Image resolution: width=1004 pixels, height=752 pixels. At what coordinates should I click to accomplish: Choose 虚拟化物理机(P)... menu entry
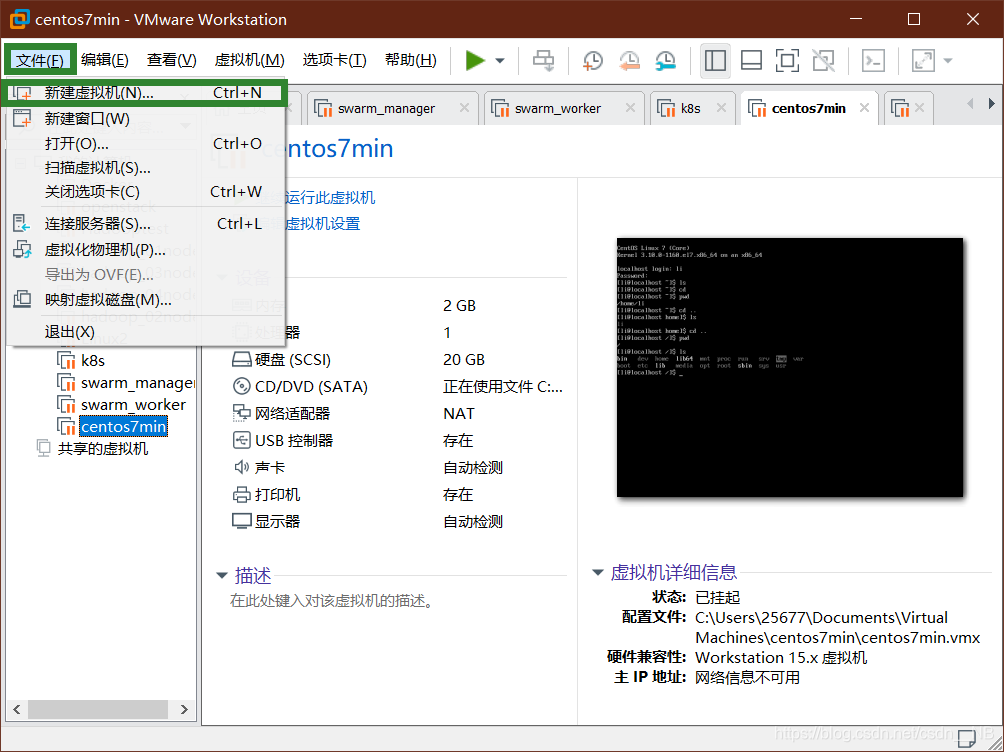pyautogui.click(x=145, y=249)
